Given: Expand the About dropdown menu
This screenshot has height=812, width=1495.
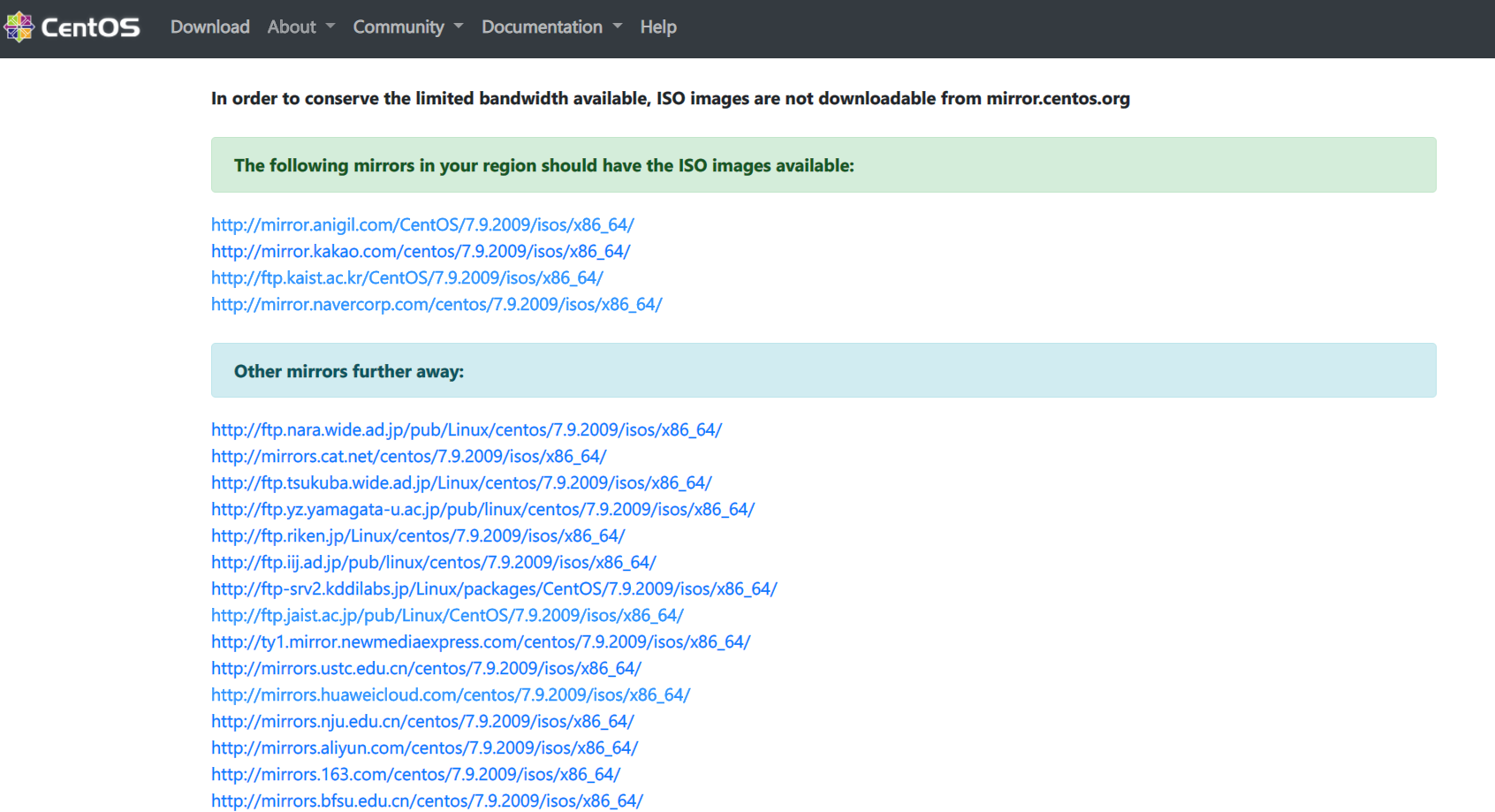Looking at the screenshot, I should 301,27.
